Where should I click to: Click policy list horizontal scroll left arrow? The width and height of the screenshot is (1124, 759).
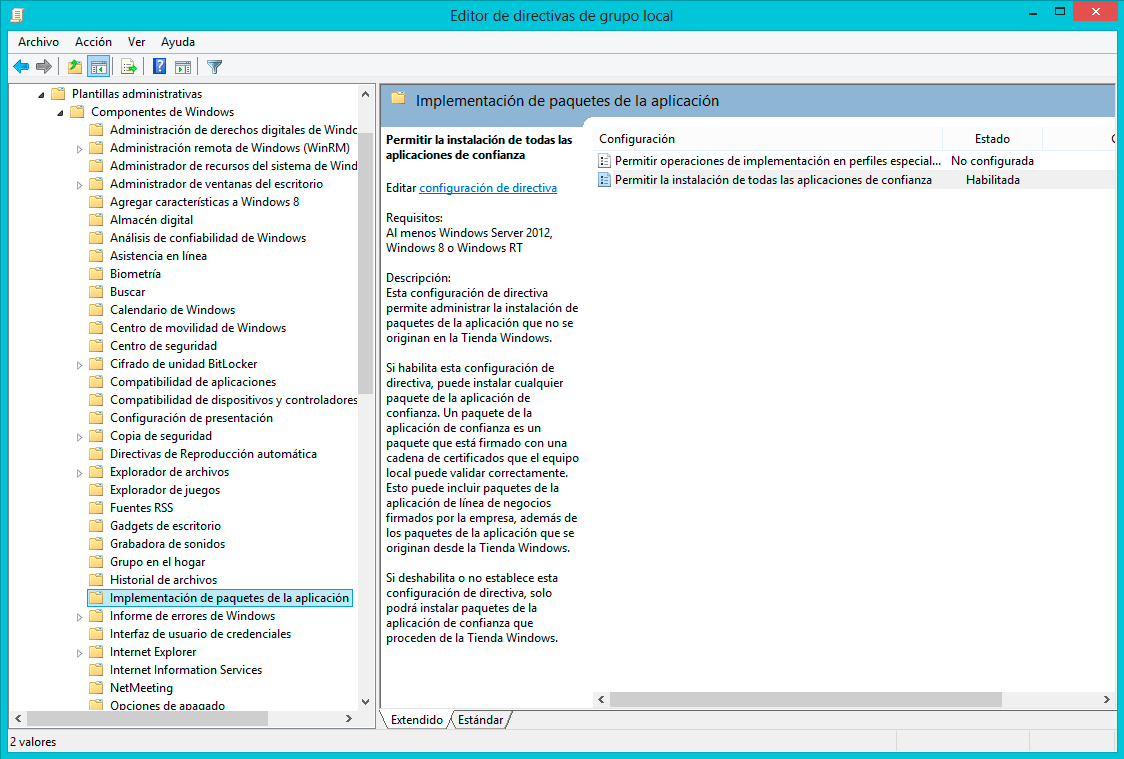tap(601, 700)
